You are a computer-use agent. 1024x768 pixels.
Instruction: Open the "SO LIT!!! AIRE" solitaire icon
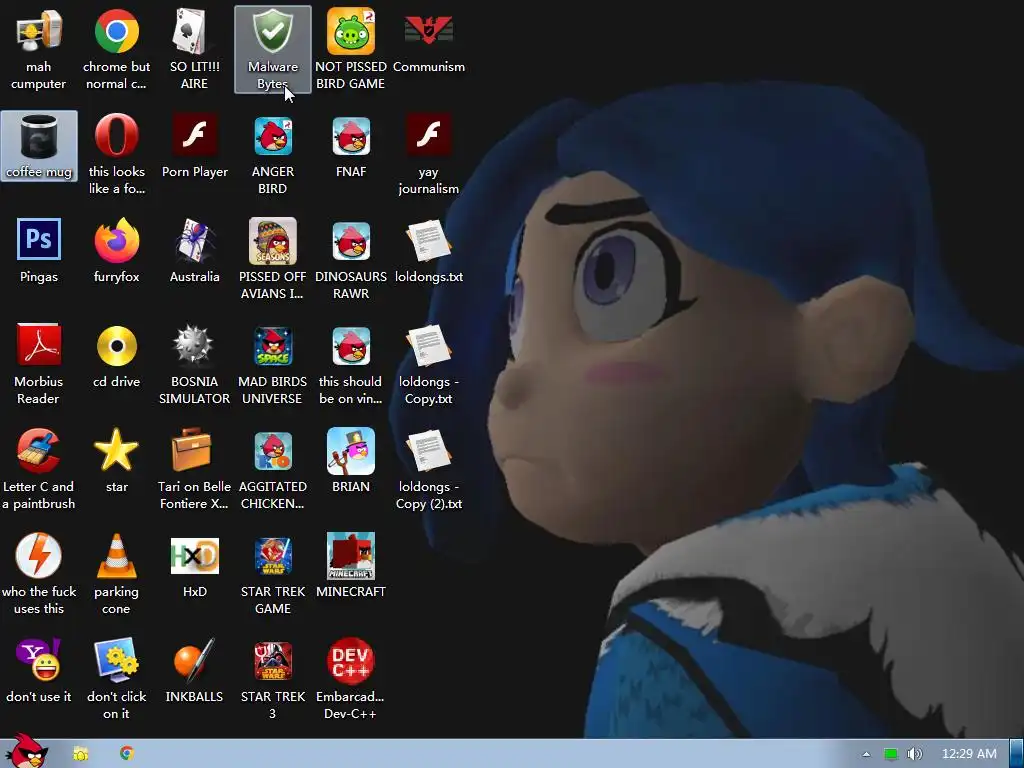tap(194, 49)
